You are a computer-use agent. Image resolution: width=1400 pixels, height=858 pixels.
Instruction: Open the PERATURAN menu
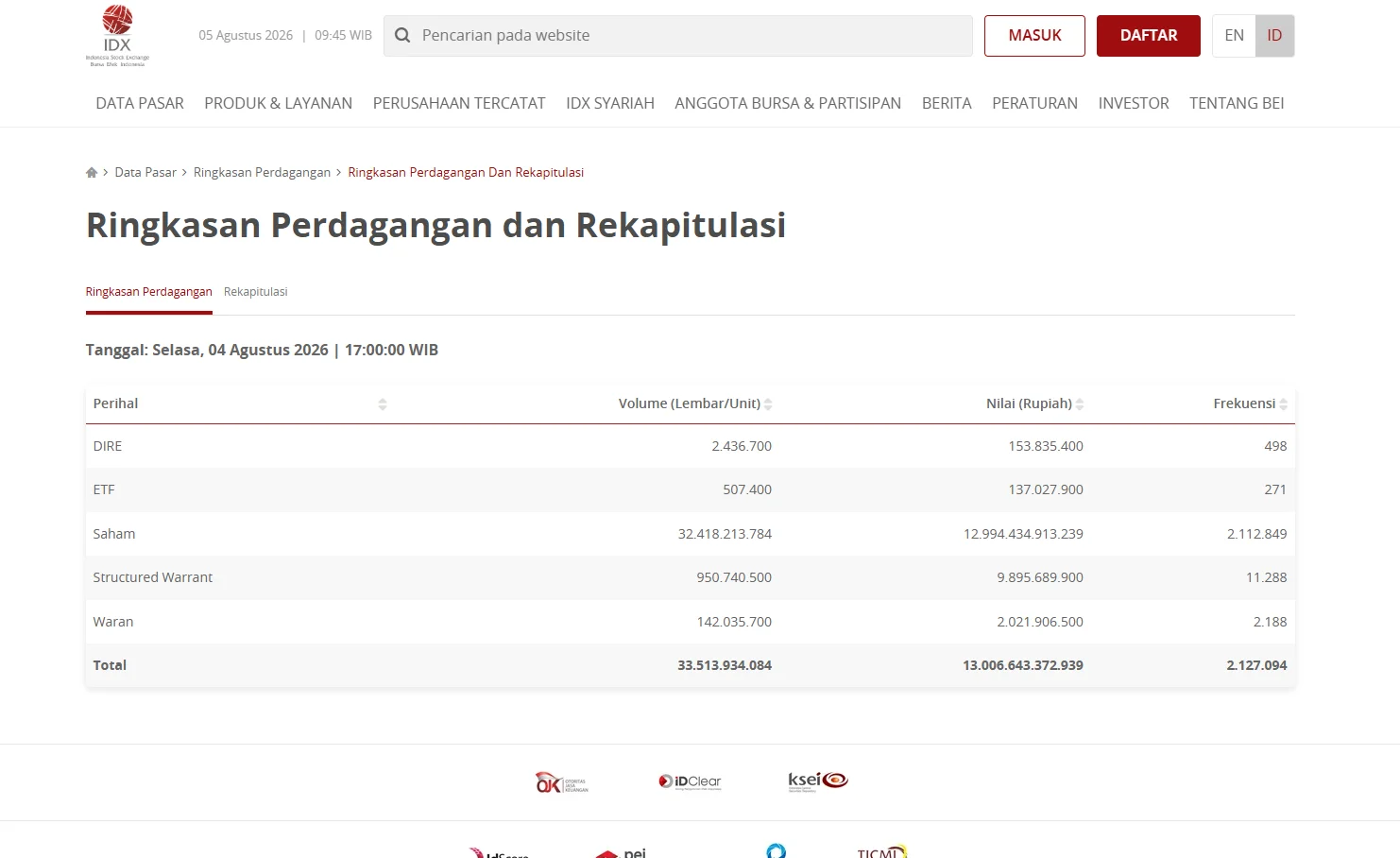coord(1034,103)
